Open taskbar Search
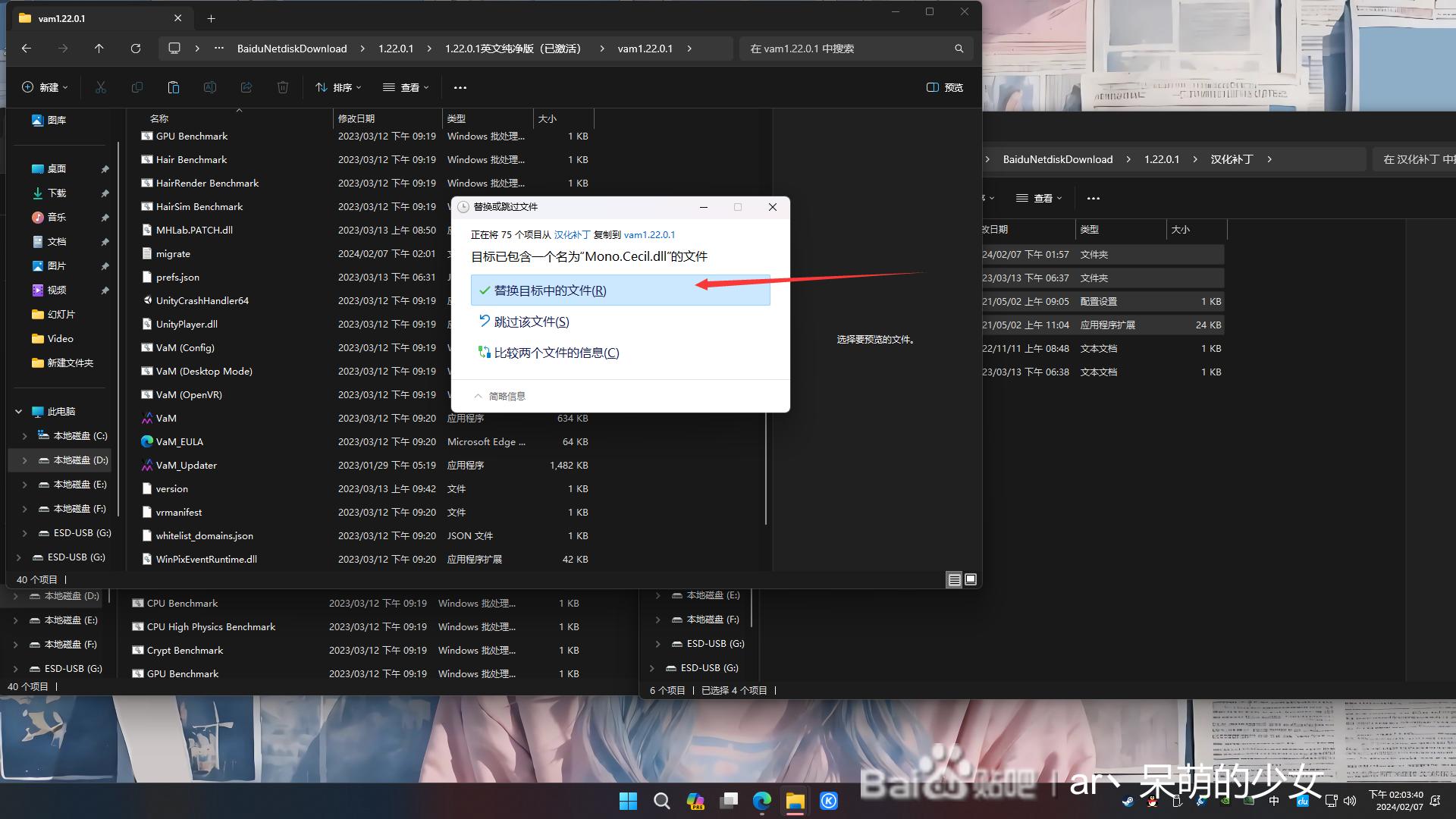1456x819 pixels. [x=662, y=801]
